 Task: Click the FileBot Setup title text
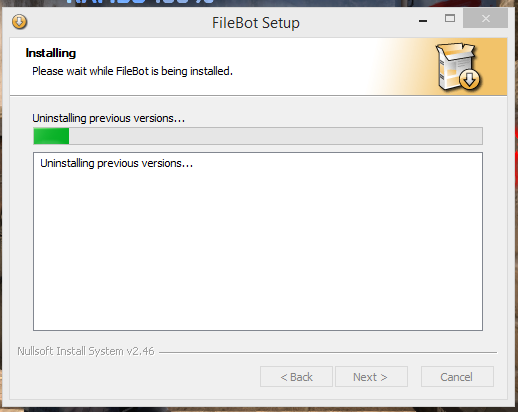coord(256,23)
